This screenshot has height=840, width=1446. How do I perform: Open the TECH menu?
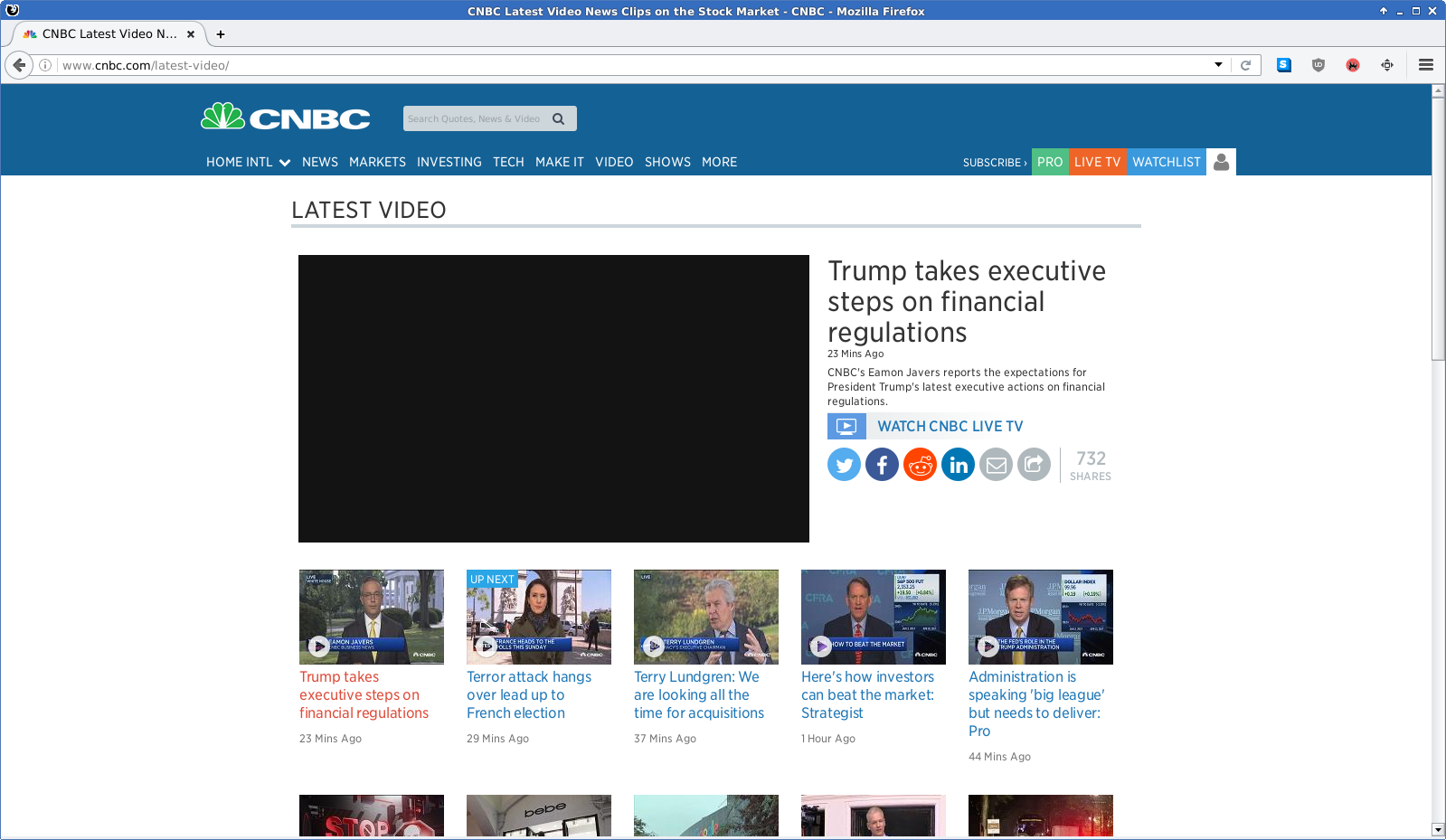coord(508,162)
